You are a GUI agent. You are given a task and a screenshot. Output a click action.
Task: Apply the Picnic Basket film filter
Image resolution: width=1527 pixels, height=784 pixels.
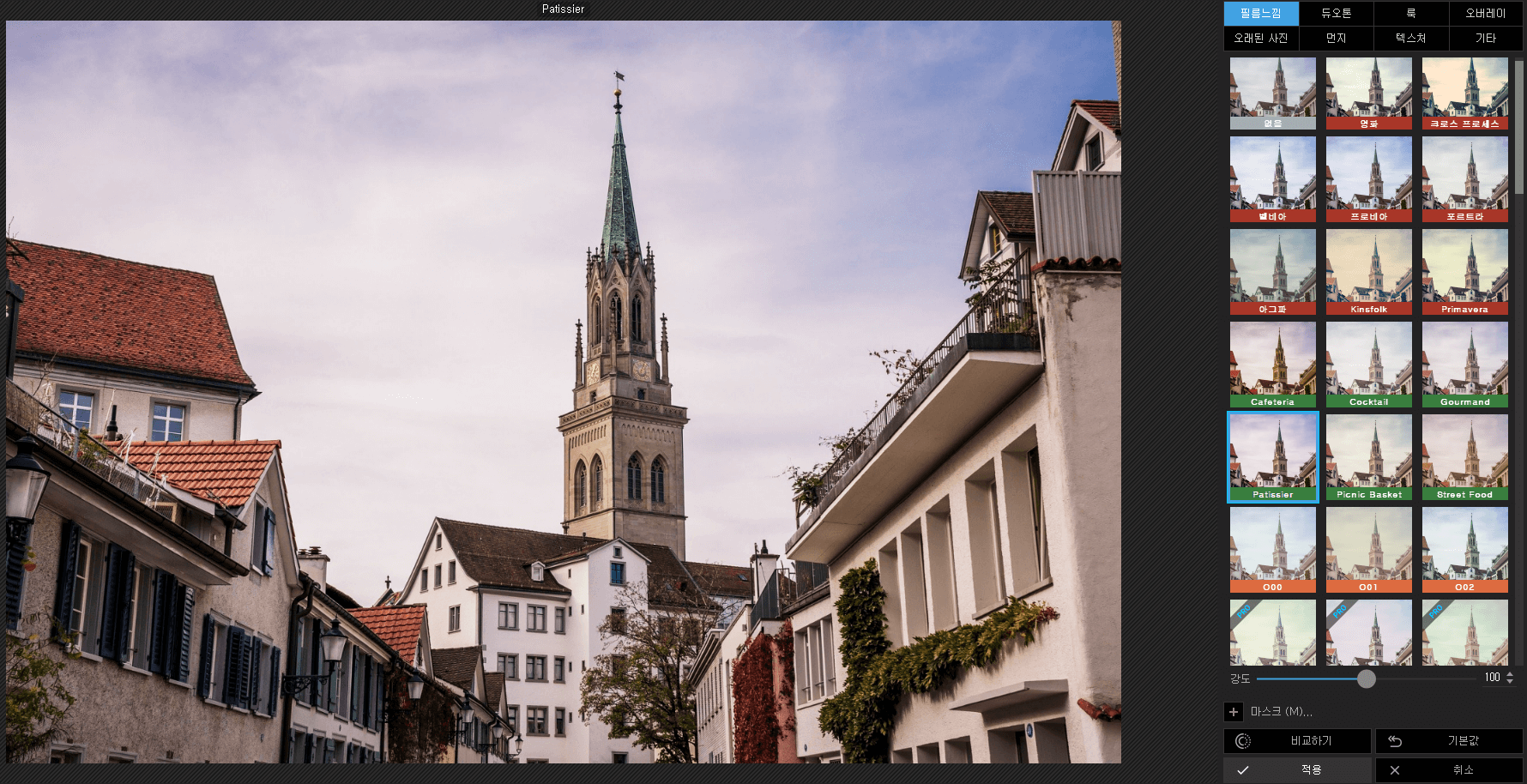(x=1368, y=457)
